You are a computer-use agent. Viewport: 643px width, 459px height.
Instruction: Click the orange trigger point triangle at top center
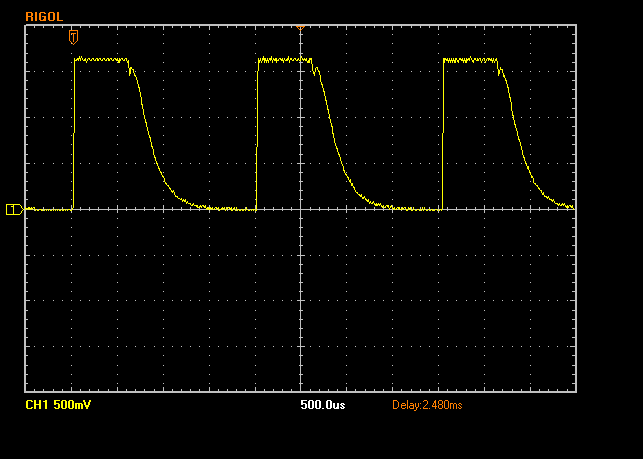(300, 28)
